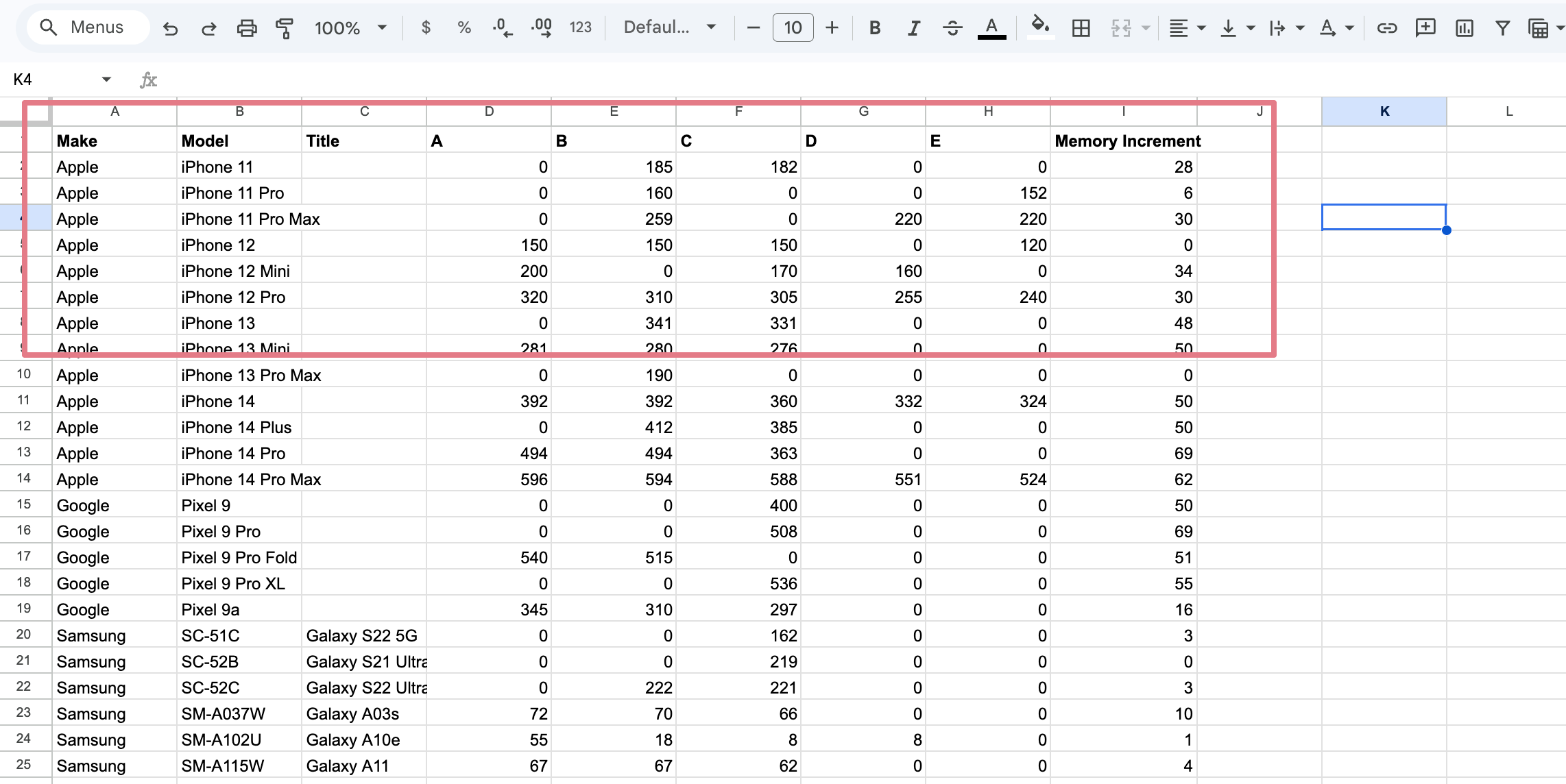
Task: Click the Galaxy A10e cell
Action: pyautogui.click(x=364, y=739)
